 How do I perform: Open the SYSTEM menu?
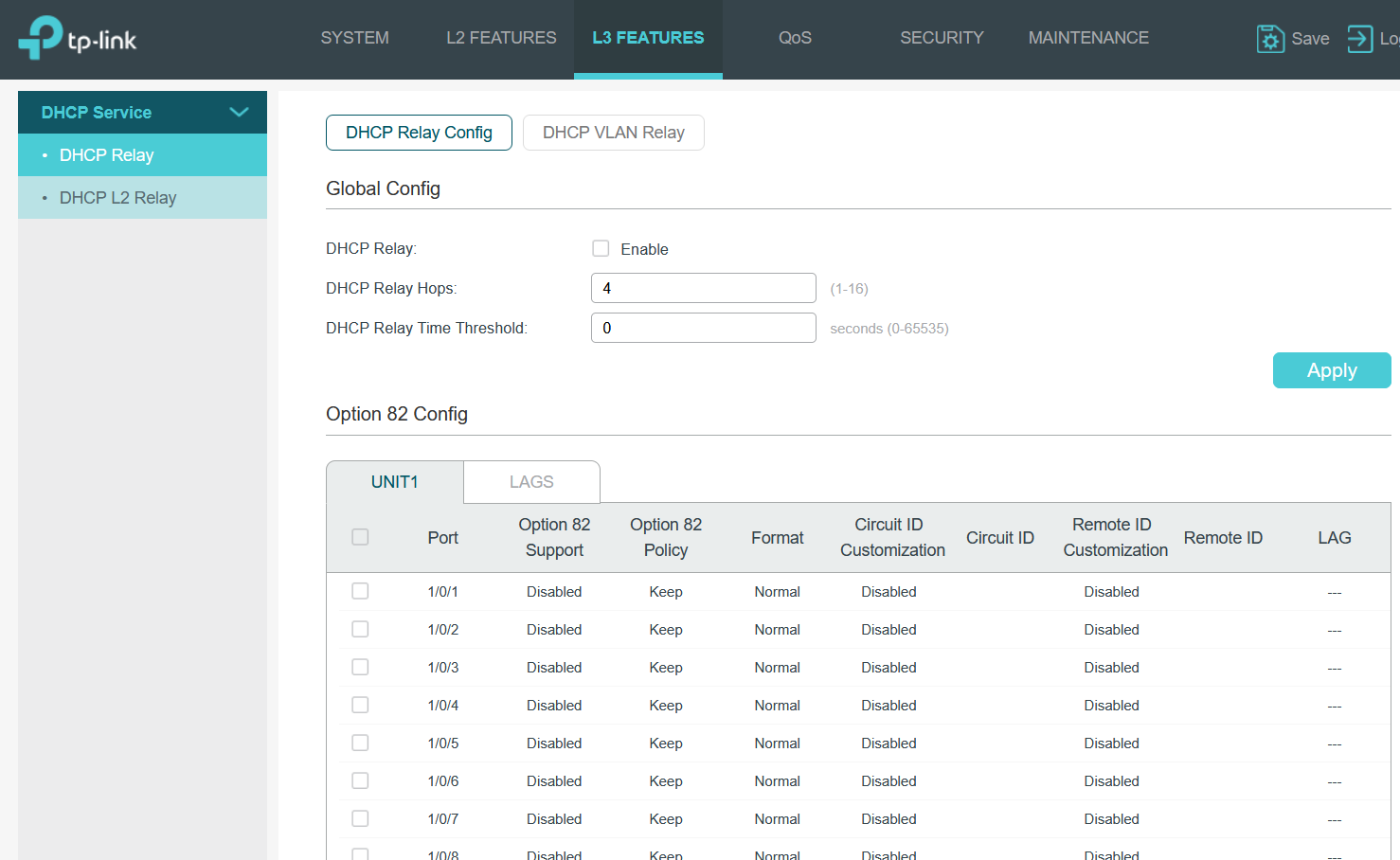354,38
